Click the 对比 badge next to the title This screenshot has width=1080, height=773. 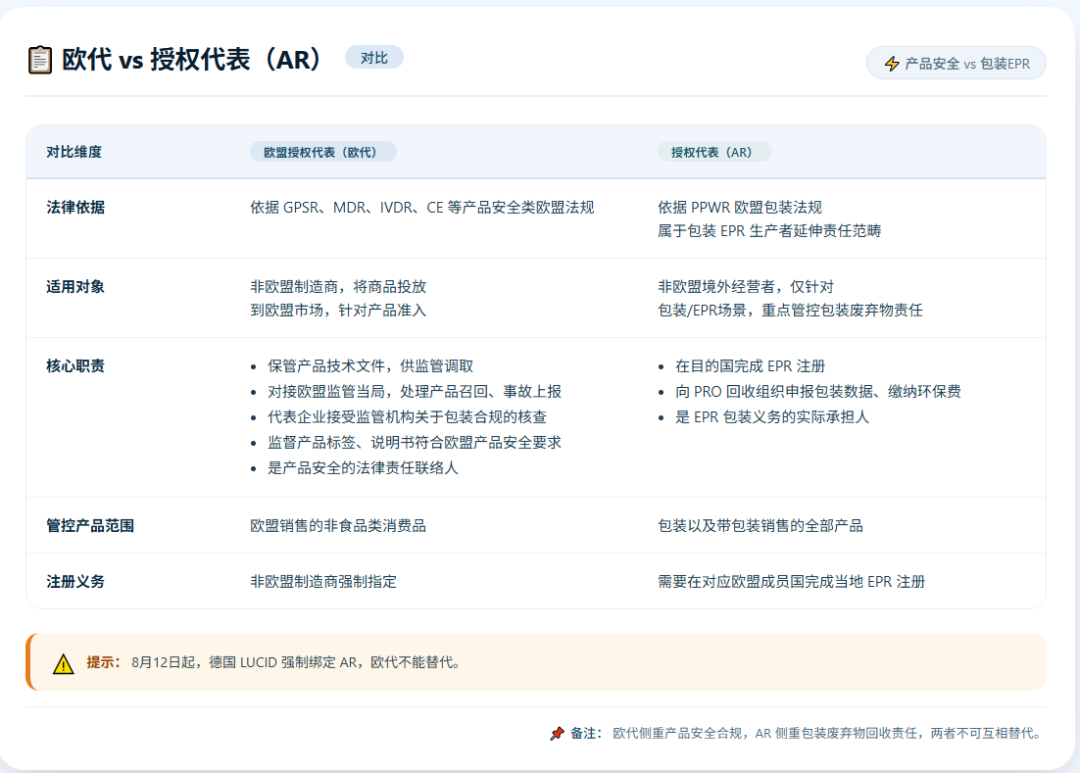374,58
